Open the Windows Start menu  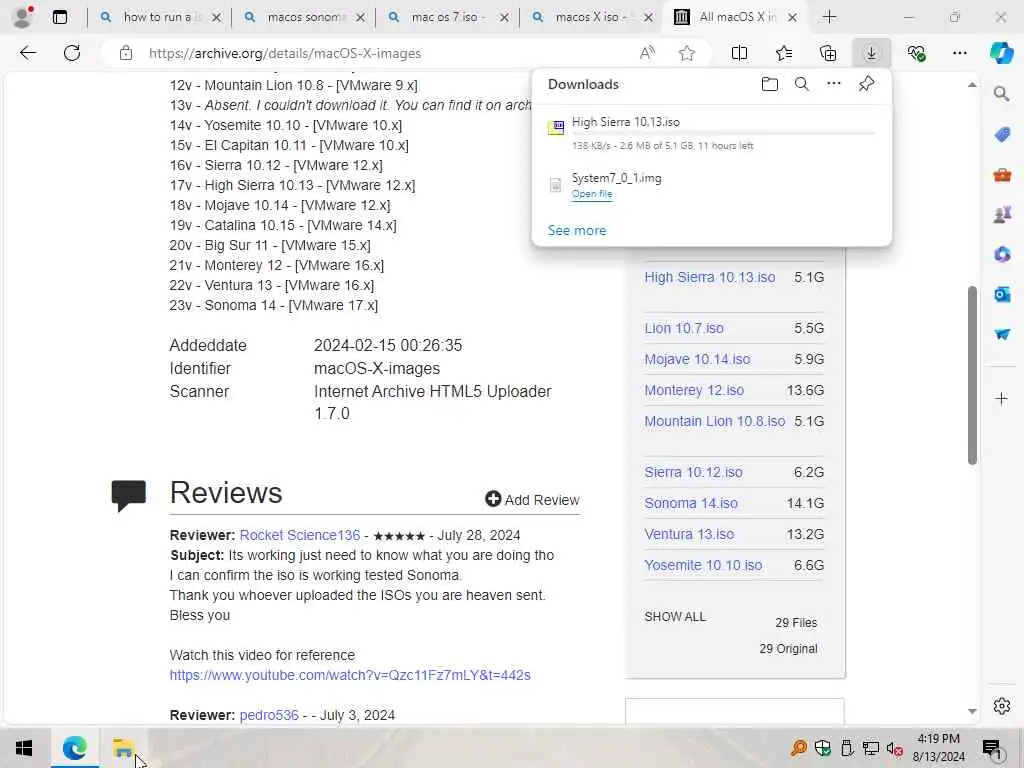click(x=24, y=748)
